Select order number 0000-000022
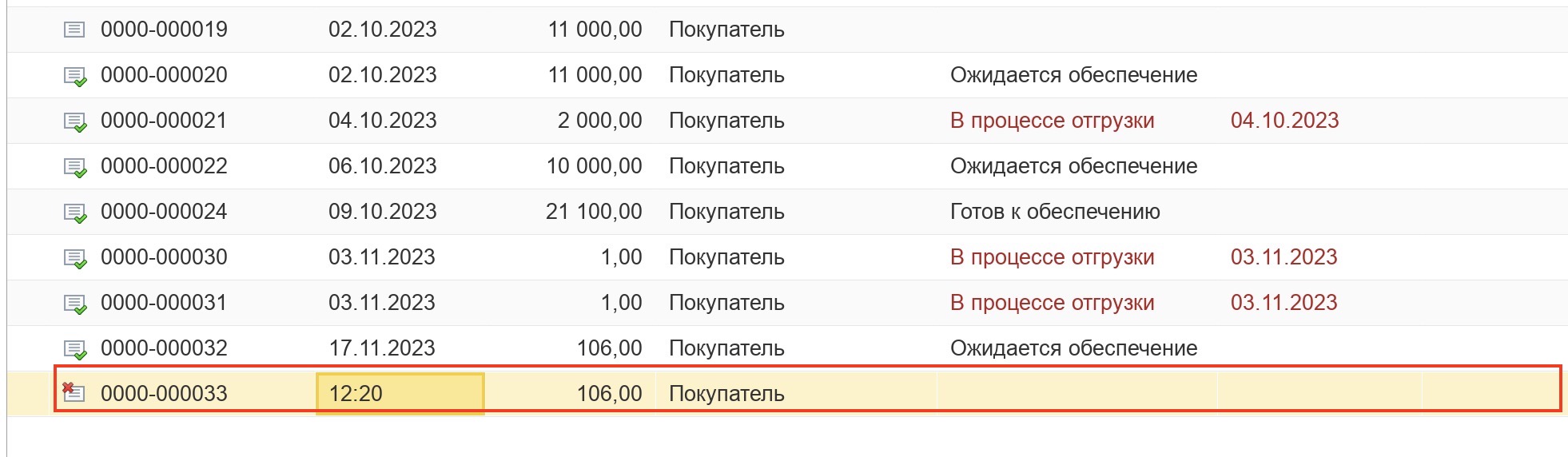 (164, 166)
